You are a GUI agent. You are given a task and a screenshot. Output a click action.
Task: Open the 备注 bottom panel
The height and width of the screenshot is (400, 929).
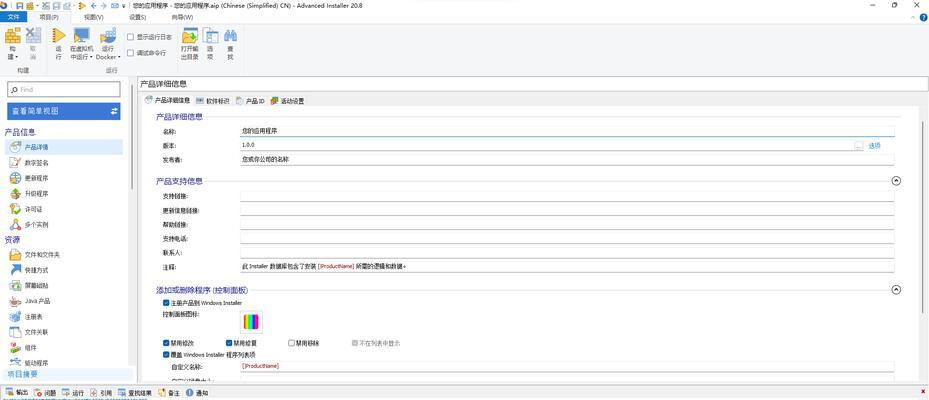169,392
